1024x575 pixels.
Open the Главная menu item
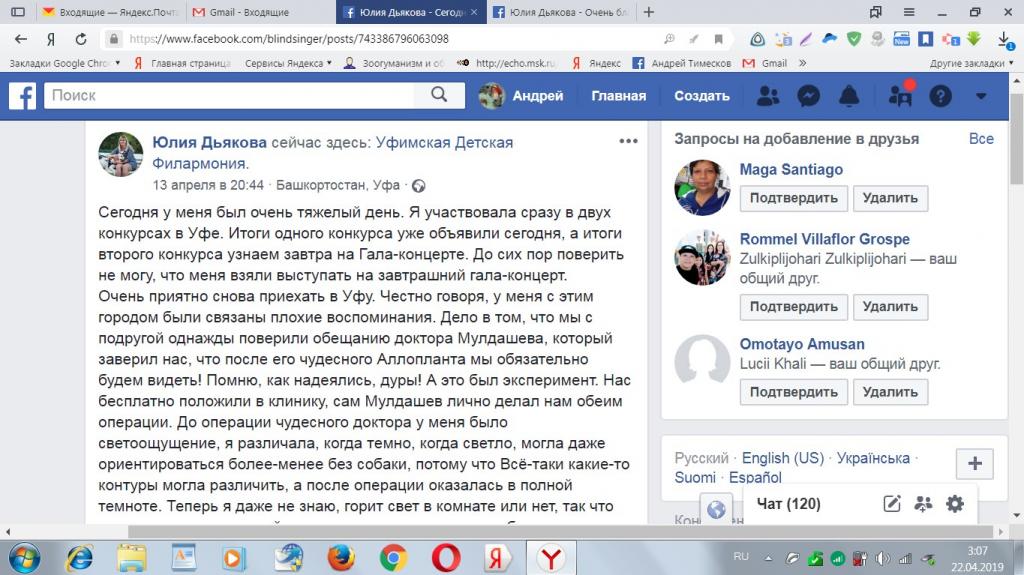[x=618, y=96]
